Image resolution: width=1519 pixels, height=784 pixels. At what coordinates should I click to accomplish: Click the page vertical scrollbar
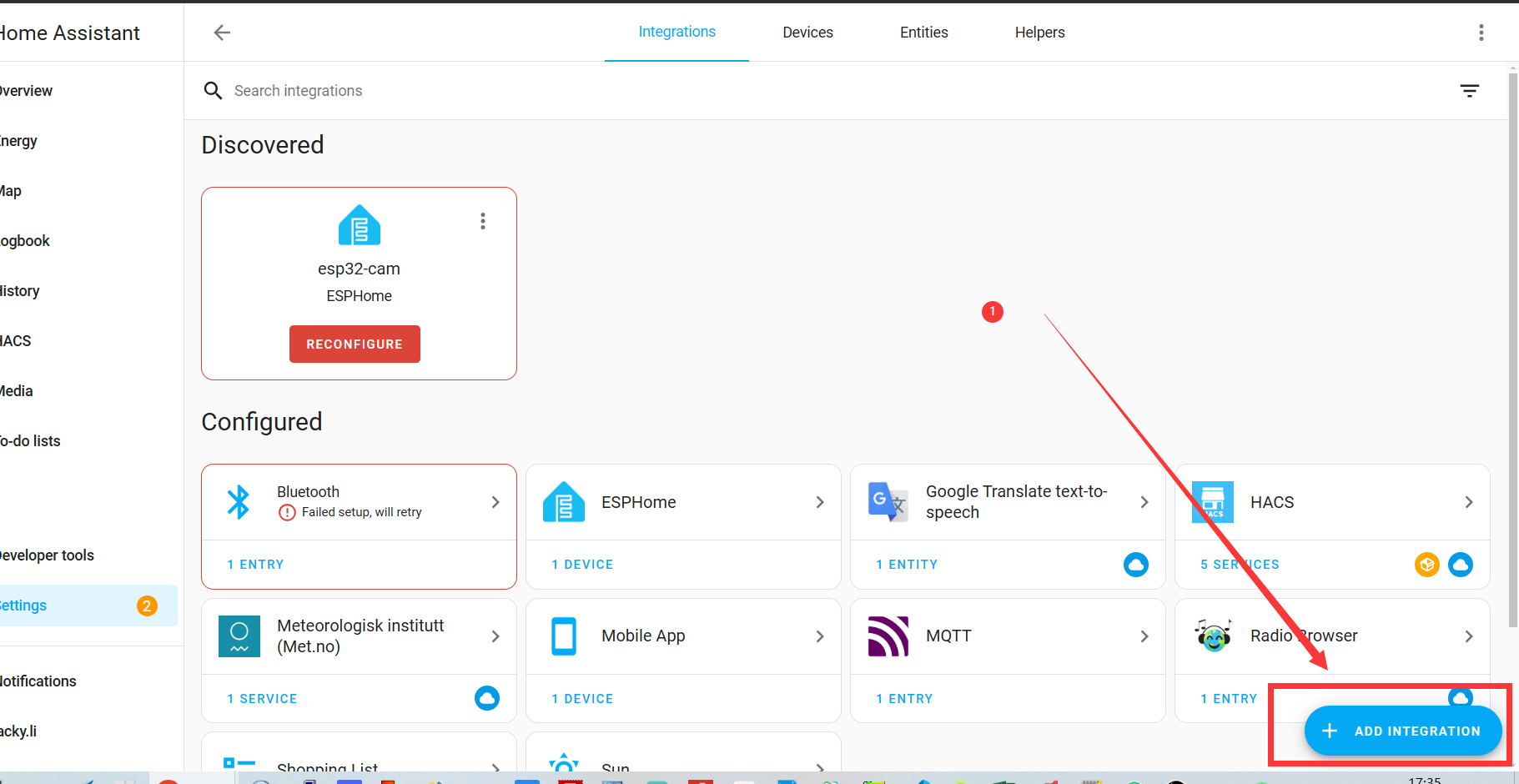click(1512, 350)
